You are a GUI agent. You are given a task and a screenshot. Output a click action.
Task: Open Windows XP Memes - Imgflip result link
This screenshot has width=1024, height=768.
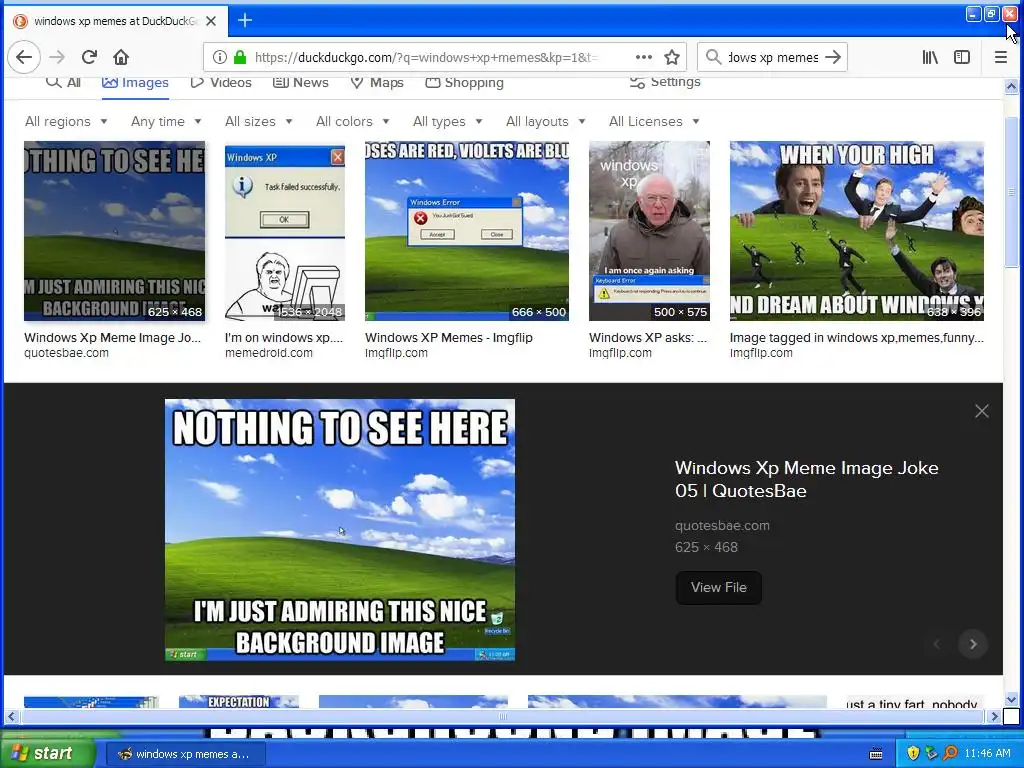pyautogui.click(x=449, y=338)
